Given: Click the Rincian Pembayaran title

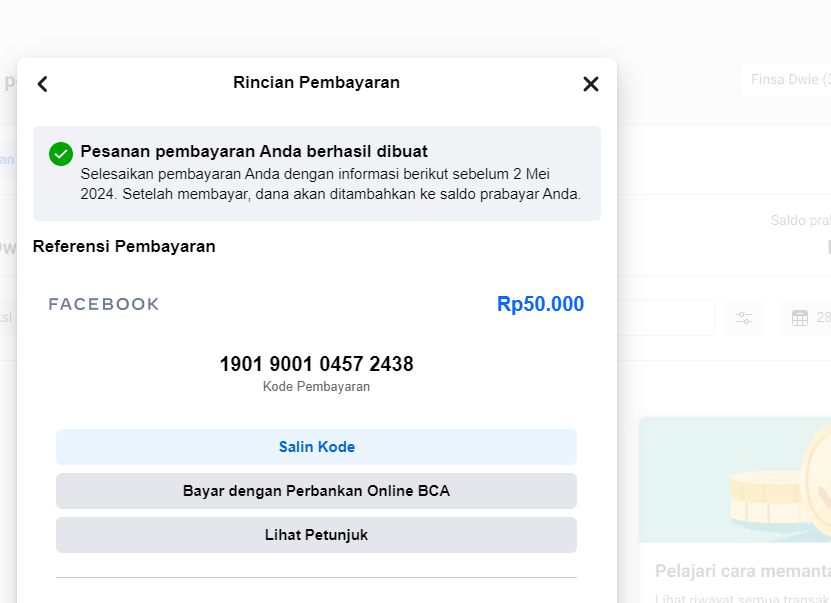Looking at the screenshot, I should 316,82.
